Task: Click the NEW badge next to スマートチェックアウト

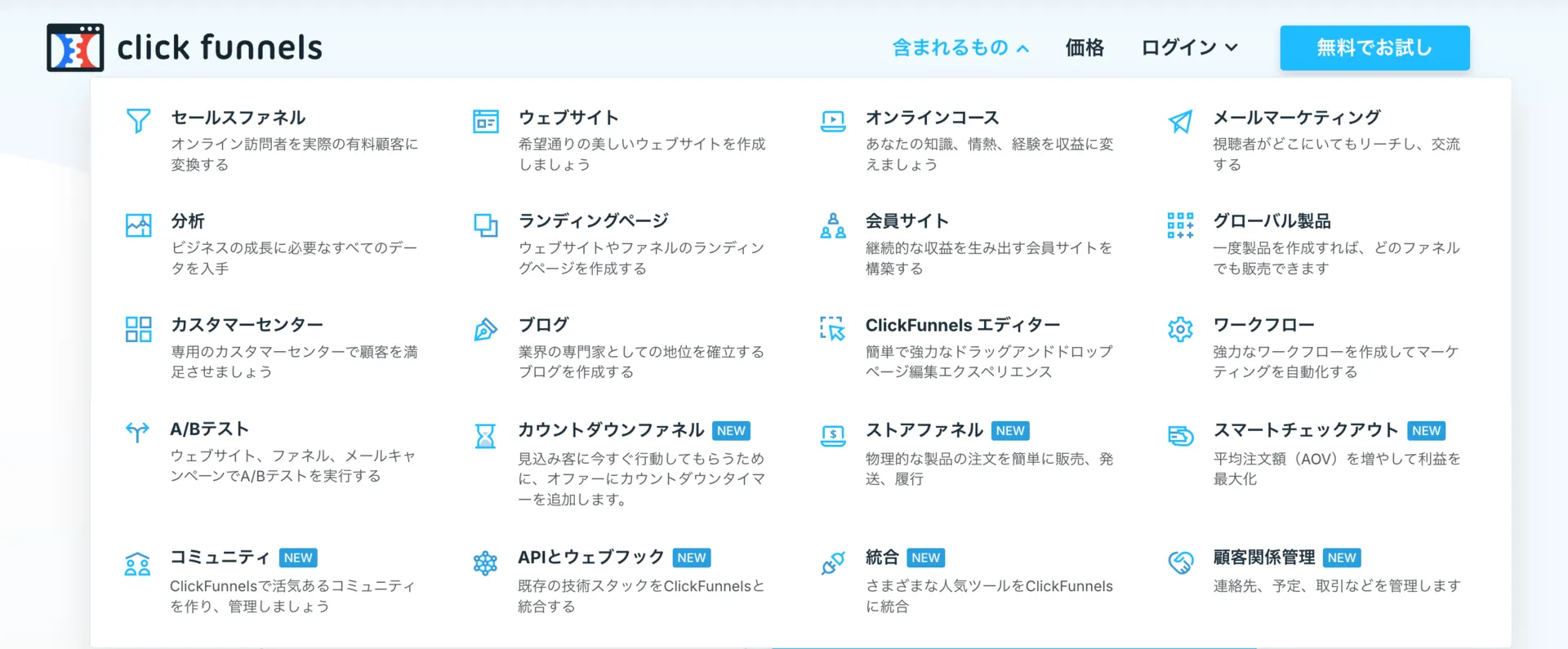Action: point(1426,431)
